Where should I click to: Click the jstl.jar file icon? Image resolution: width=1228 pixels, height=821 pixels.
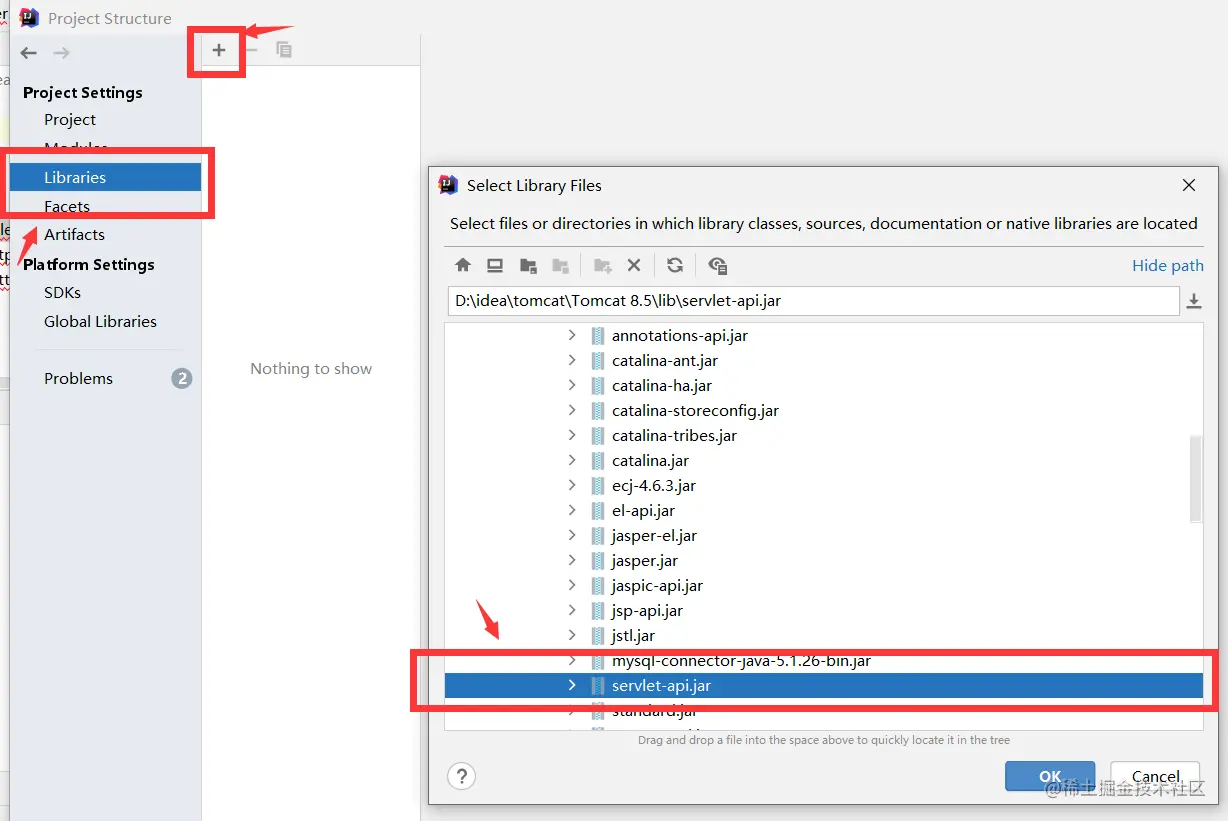(x=598, y=636)
